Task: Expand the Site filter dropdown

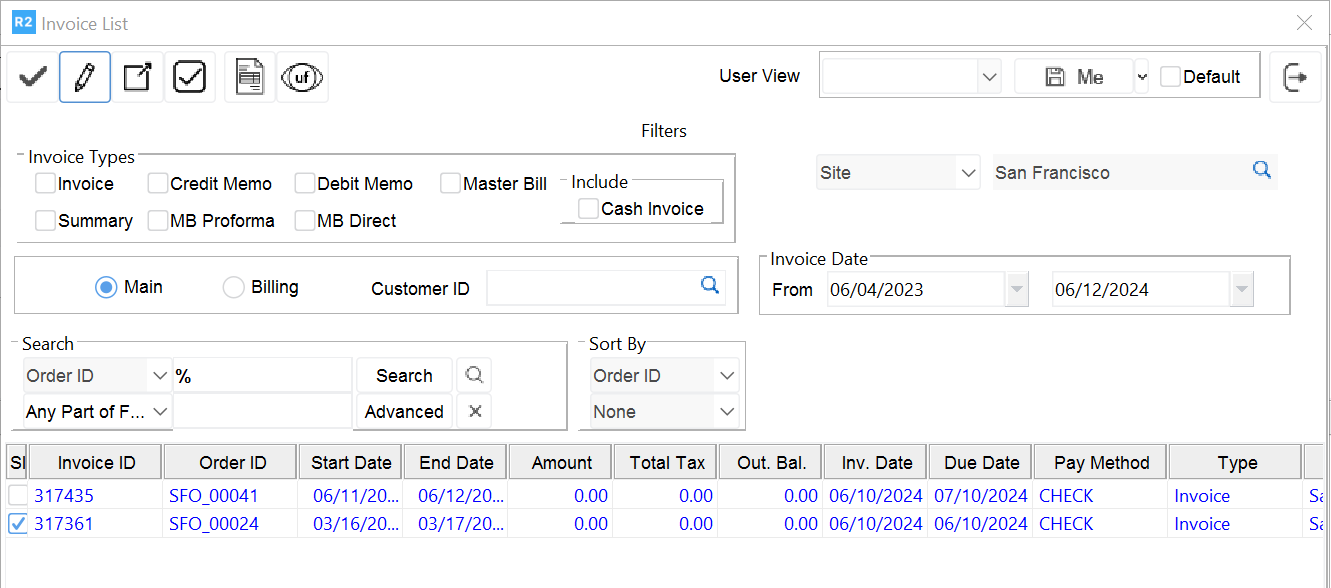Action: click(x=967, y=173)
